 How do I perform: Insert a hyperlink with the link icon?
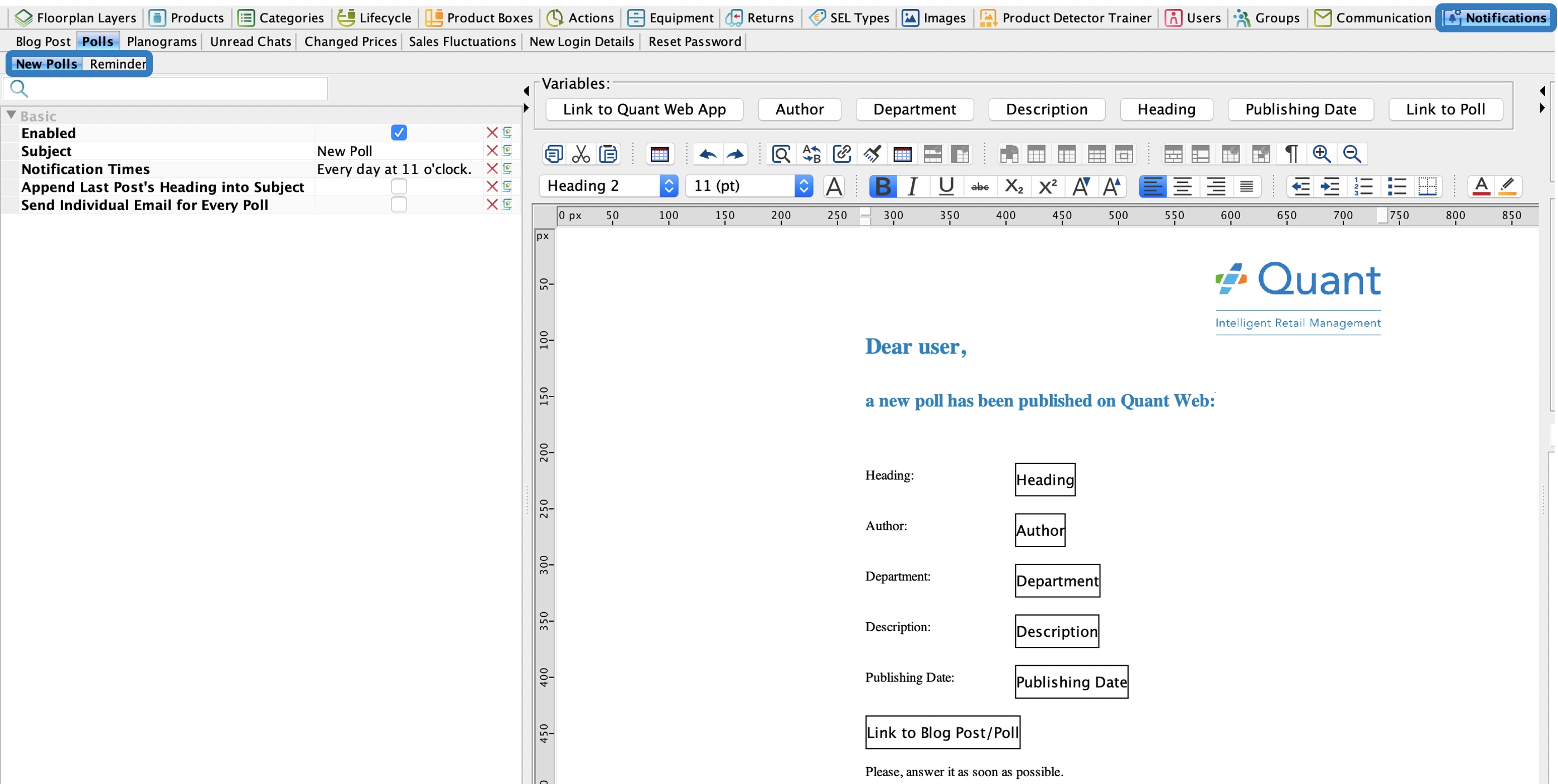pyautogui.click(x=841, y=154)
